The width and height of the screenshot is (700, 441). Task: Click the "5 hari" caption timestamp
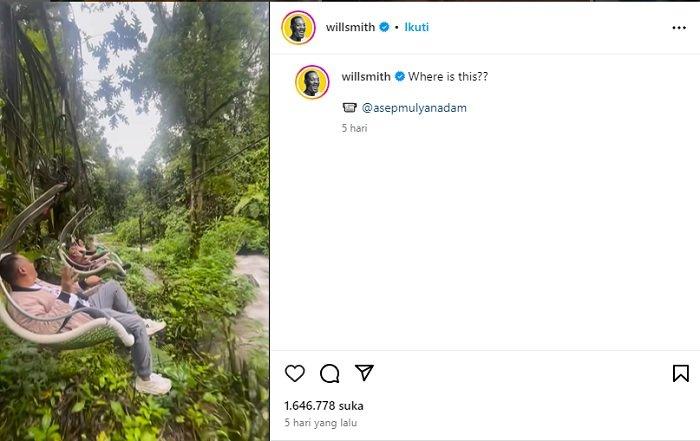[x=354, y=128]
